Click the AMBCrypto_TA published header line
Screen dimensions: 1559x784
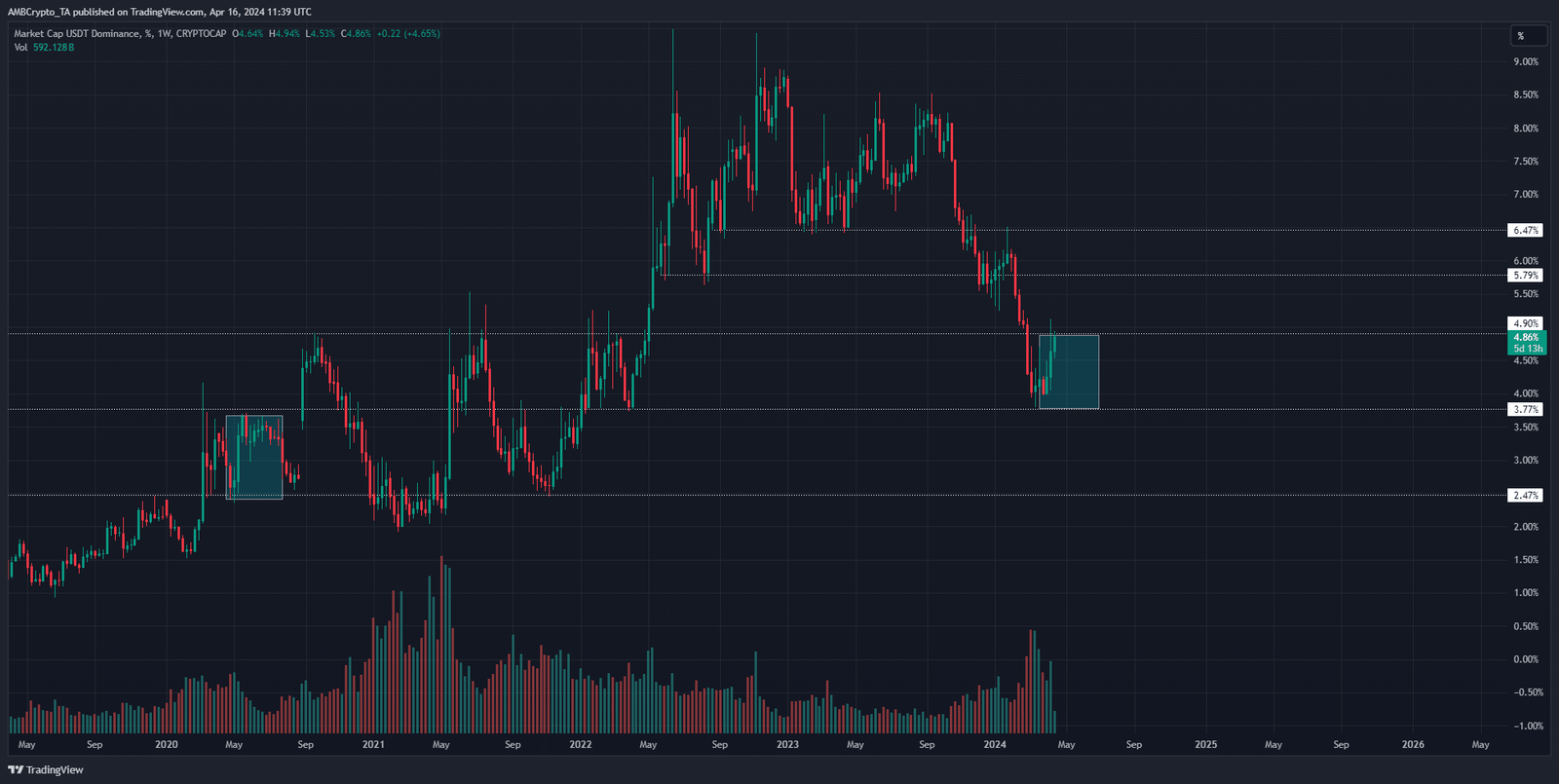160,12
